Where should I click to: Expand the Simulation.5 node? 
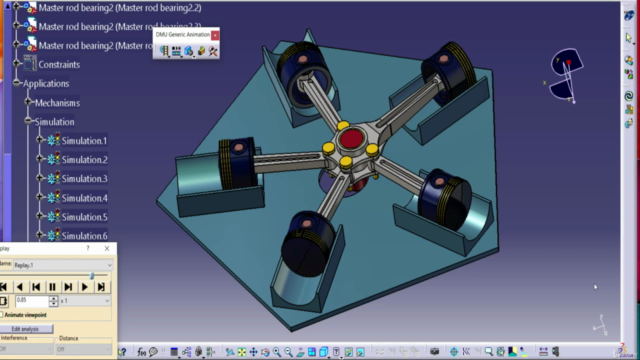39,216
